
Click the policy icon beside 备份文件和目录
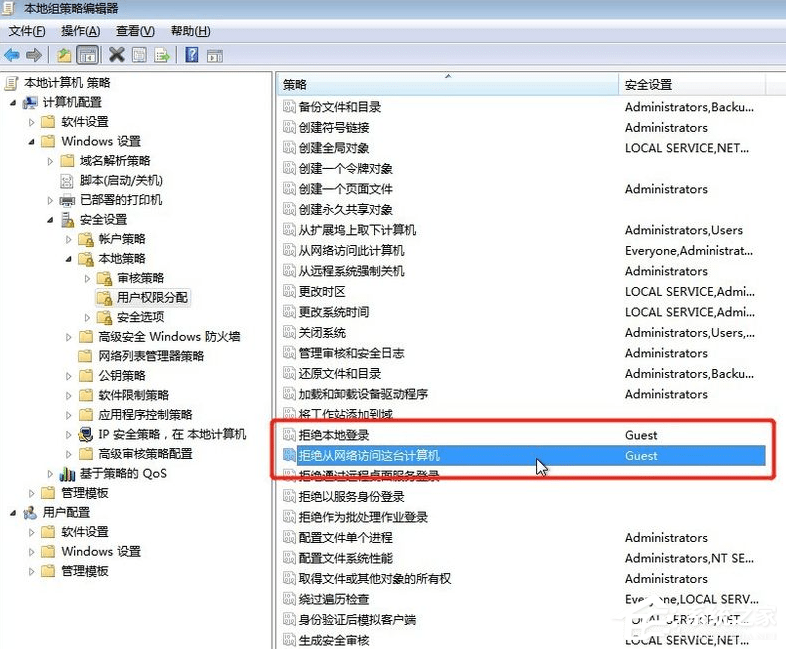[x=289, y=106]
